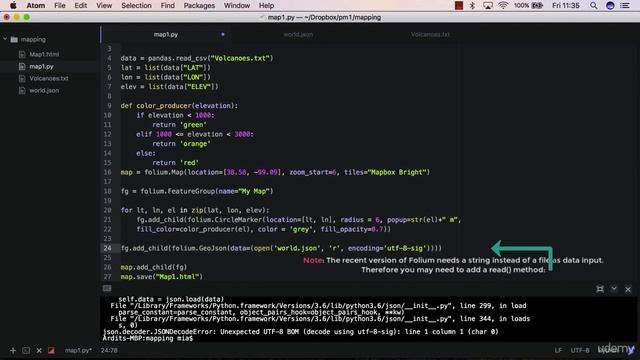Open the Apple menu
This screenshot has width=640, height=360.
pos(13,5)
